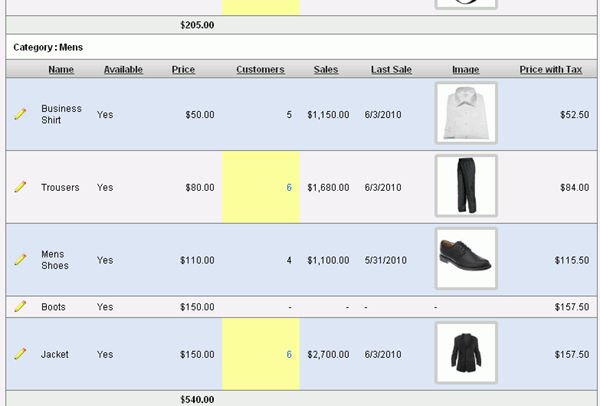The width and height of the screenshot is (600, 406).
Task: Click the edit pencil for Boots
Action: point(20,307)
